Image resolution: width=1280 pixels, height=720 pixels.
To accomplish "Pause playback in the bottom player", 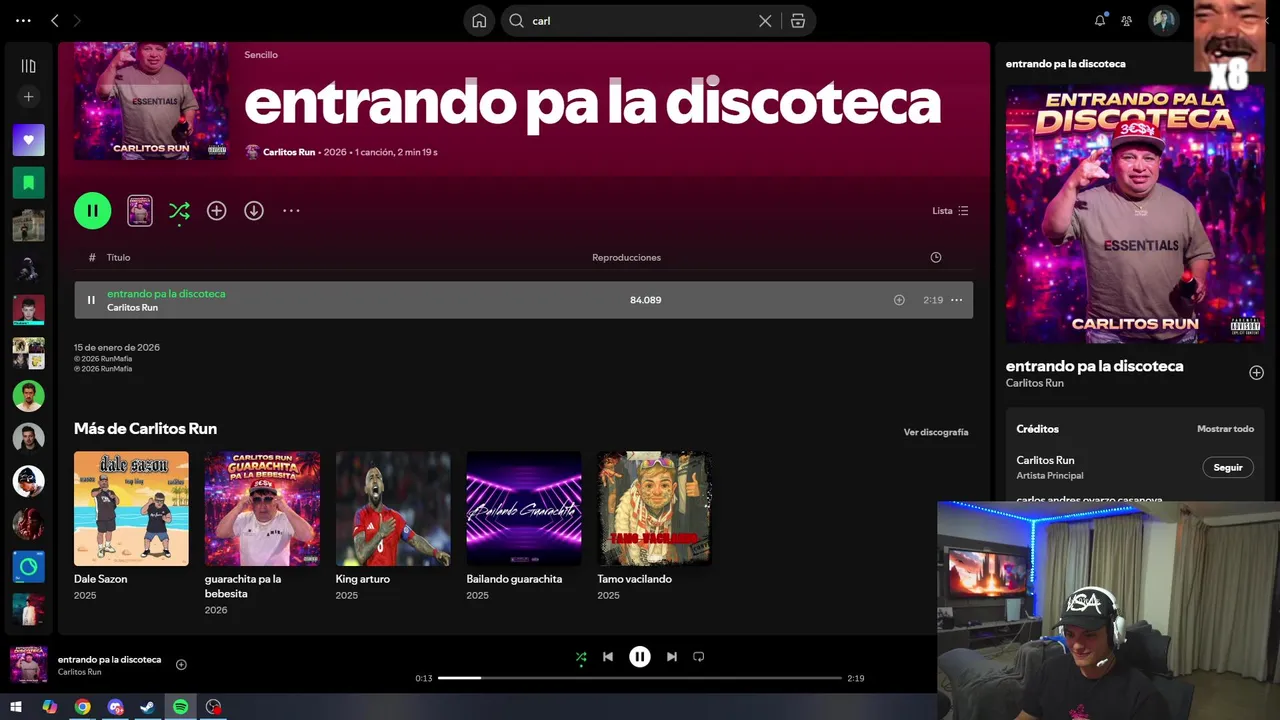I will pos(640,657).
